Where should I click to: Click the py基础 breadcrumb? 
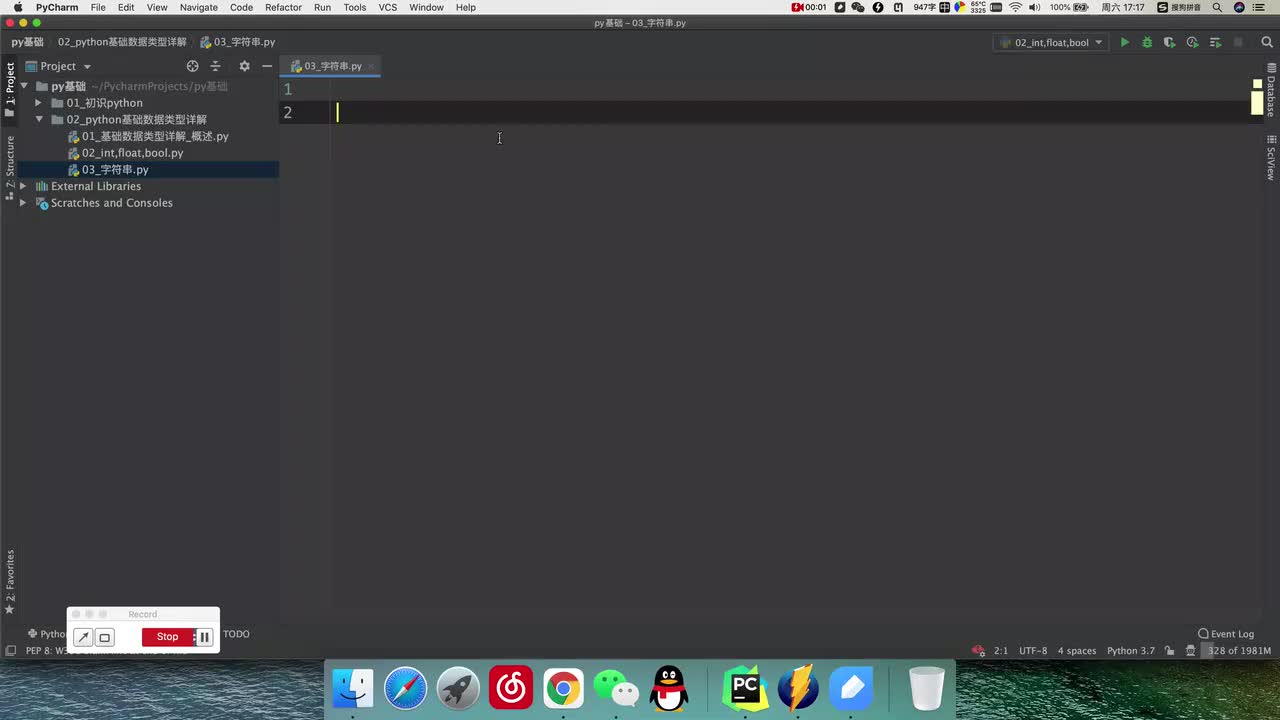click(x=28, y=43)
